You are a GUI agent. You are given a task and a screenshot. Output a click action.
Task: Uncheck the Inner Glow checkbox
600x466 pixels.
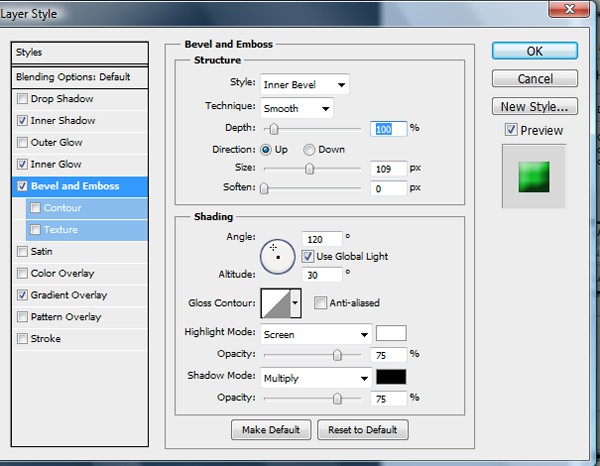(22, 164)
